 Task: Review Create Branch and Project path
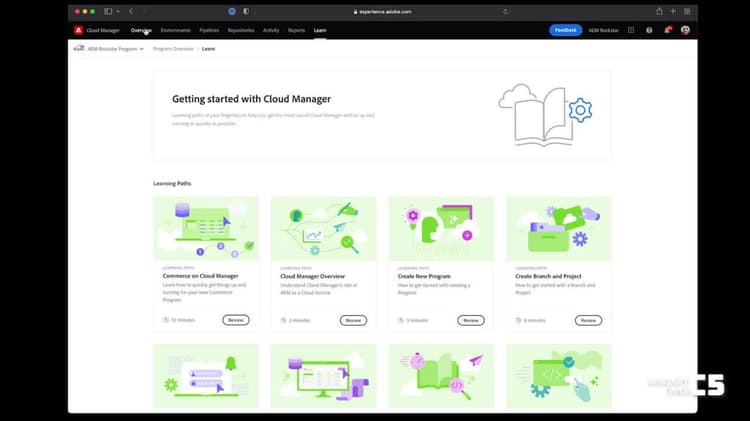pos(588,321)
